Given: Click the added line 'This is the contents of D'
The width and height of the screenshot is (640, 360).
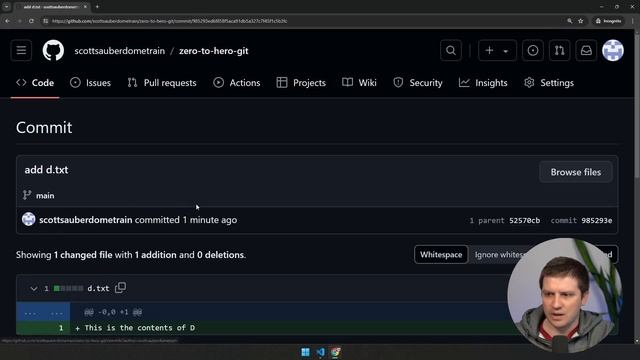Looking at the screenshot, I should pyautogui.click(x=140, y=328).
